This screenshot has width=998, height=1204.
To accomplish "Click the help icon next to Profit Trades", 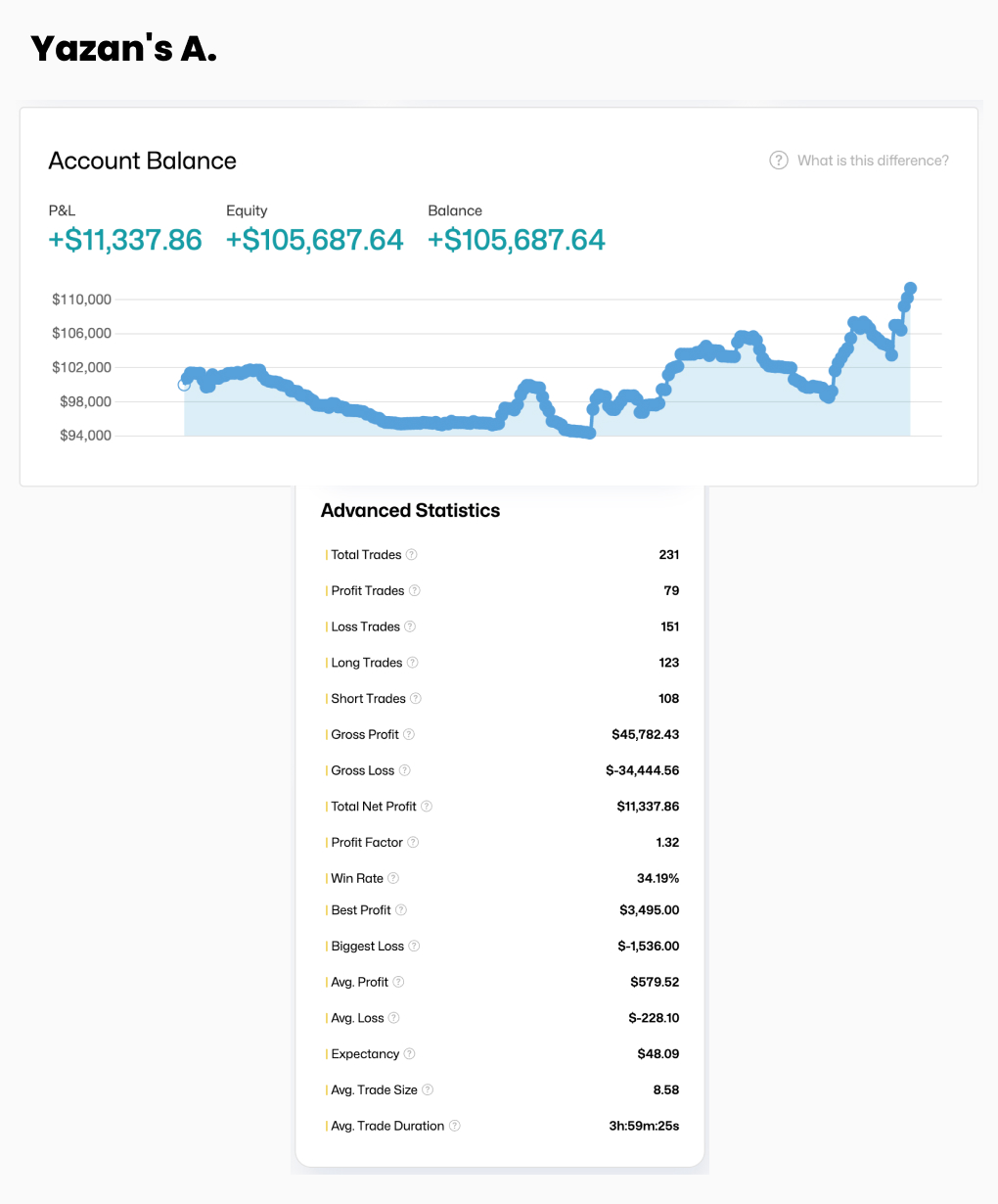I will click(x=415, y=591).
